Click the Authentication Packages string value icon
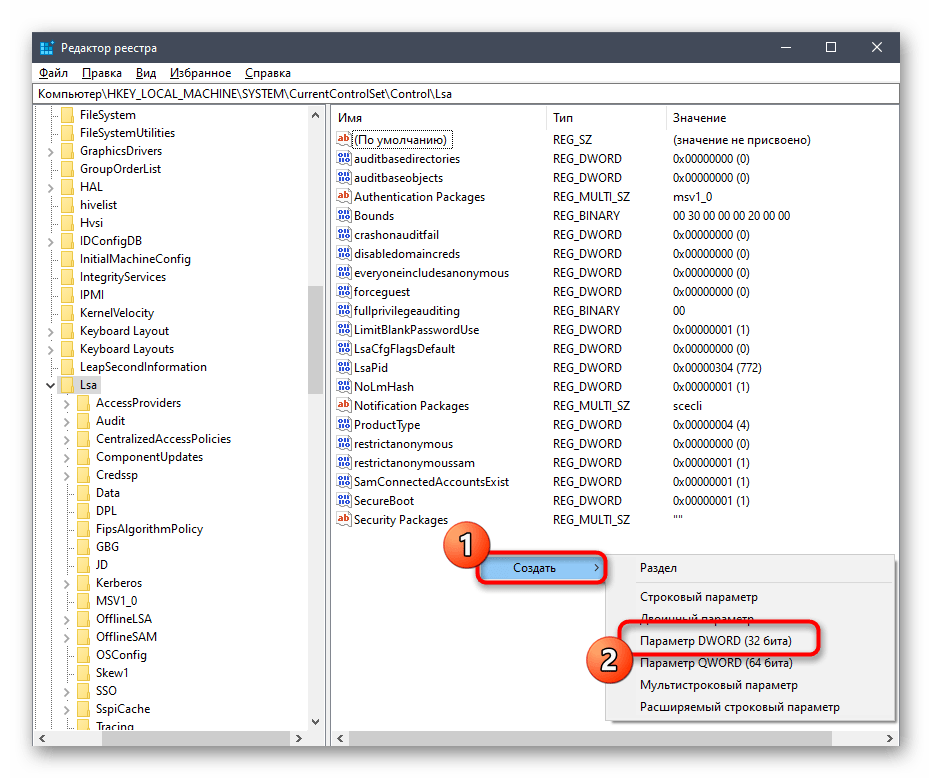Viewport: 932px width, 778px height. pyautogui.click(x=344, y=197)
